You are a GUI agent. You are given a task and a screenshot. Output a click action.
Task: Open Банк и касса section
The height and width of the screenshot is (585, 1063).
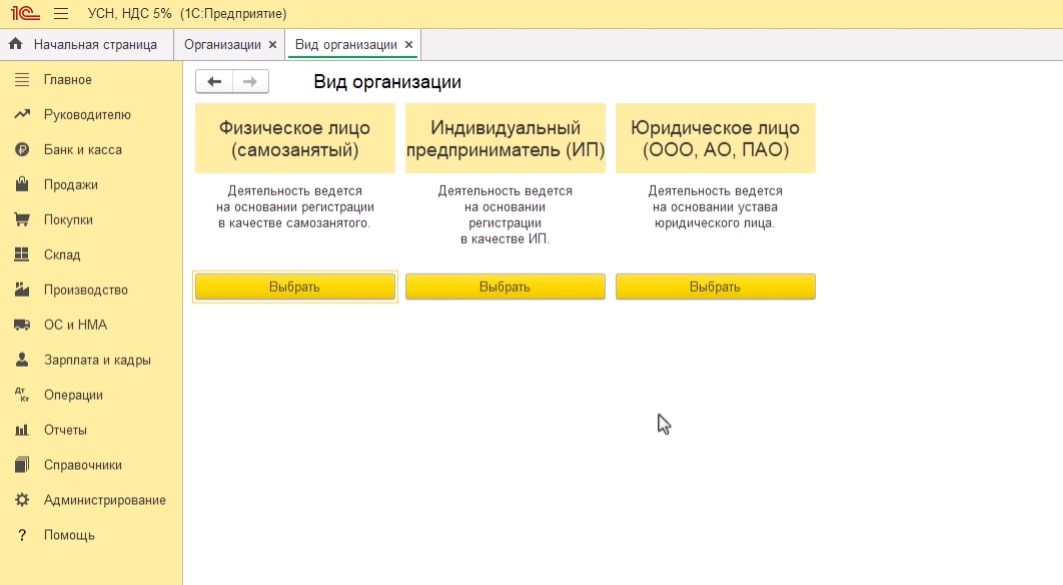point(82,150)
